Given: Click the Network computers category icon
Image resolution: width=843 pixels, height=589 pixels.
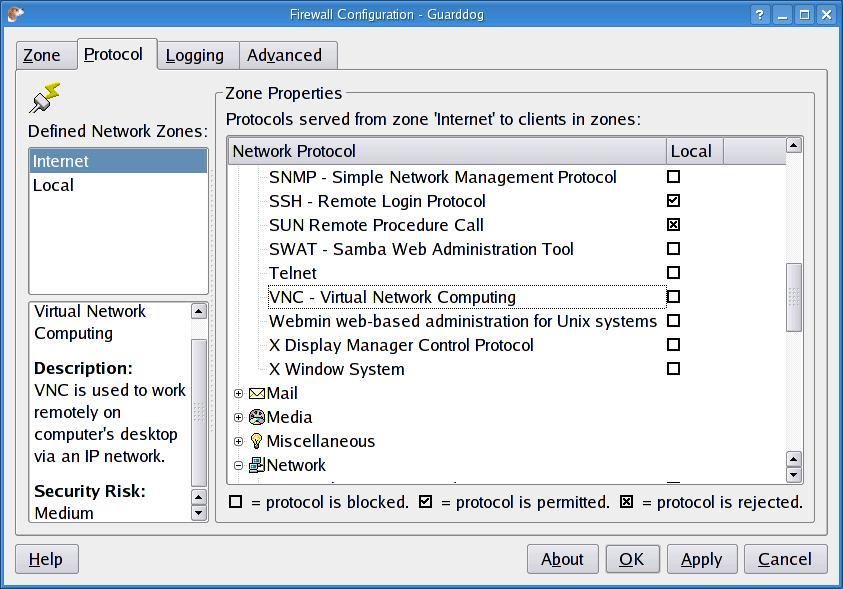Looking at the screenshot, I should click(x=256, y=465).
